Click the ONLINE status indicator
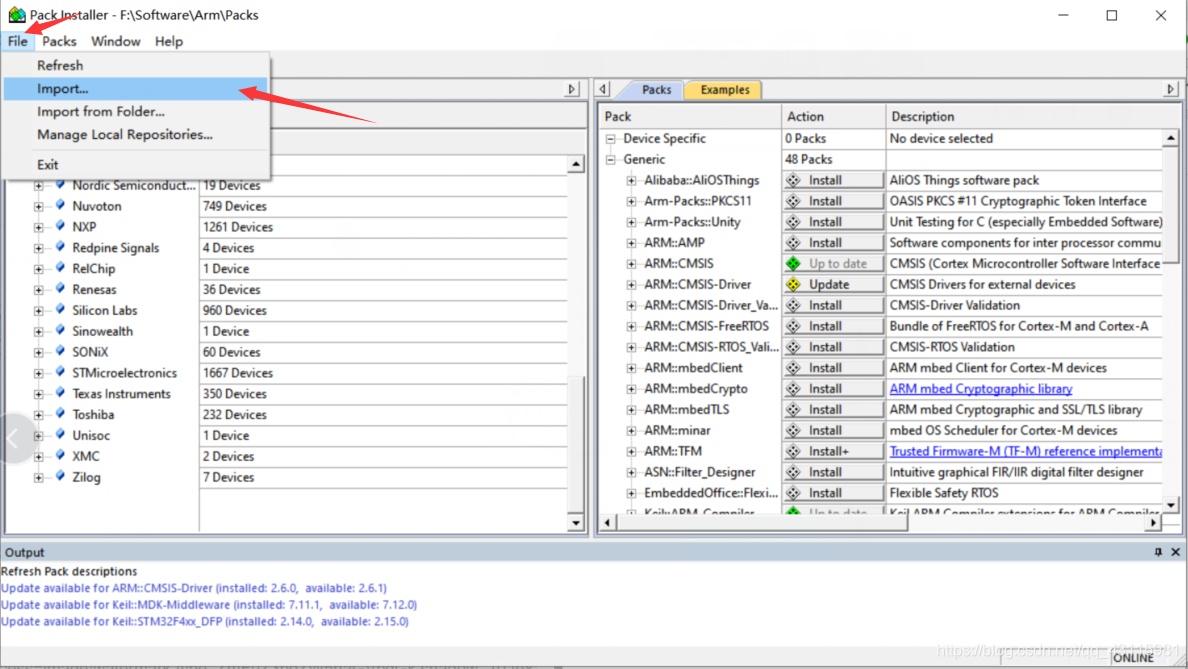This screenshot has width=1188, height=669. (x=1133, y=658)
